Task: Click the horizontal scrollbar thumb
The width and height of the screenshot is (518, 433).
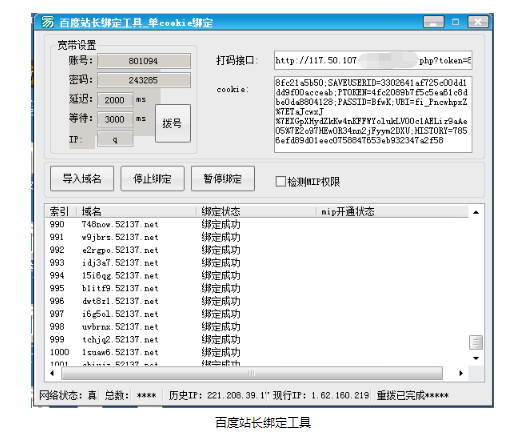Action: (252, 373)
